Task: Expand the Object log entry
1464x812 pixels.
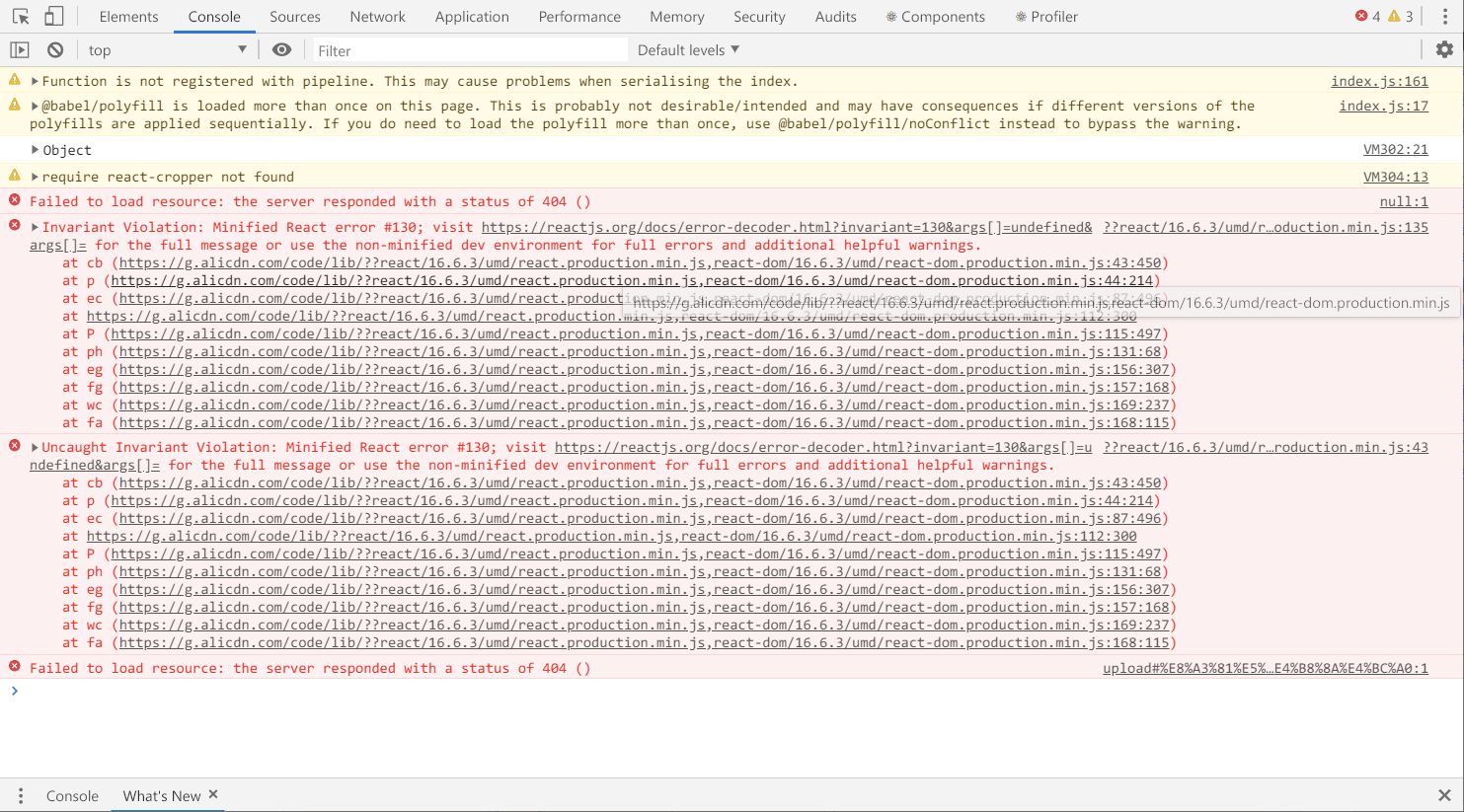Action: [36, 150]
